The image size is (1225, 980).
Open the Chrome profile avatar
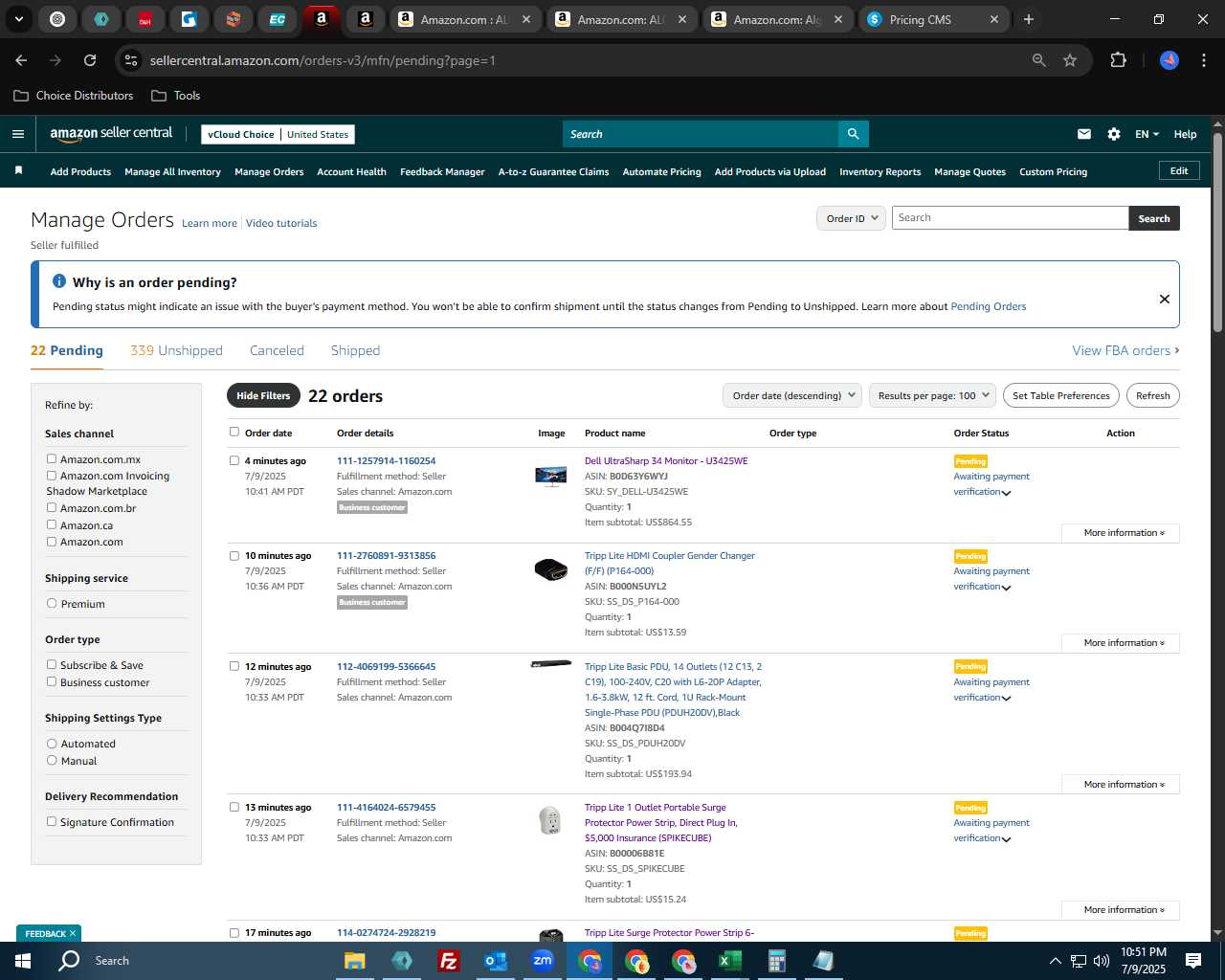1169,60
